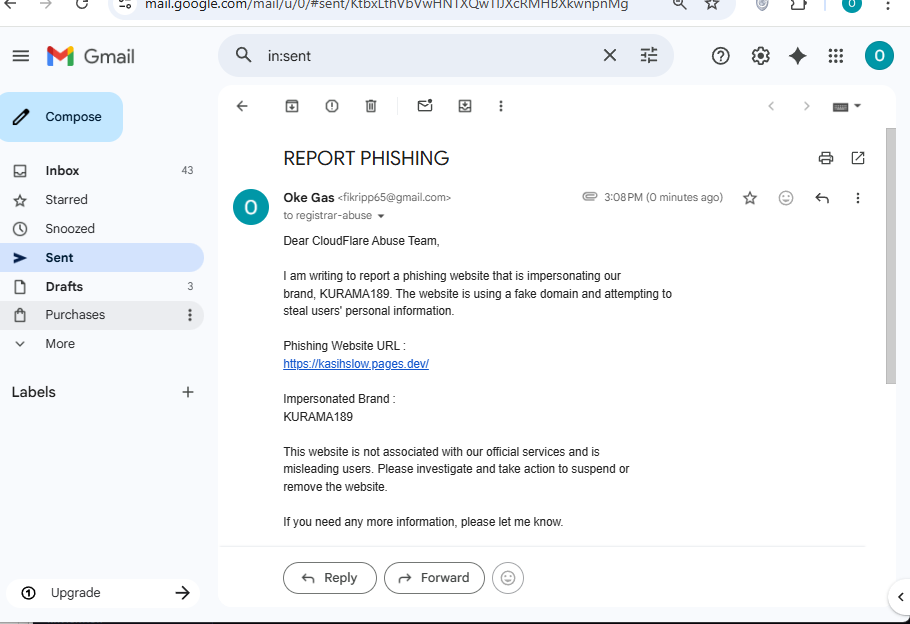This screenshot has height=624, width=910.
Task: Click the Upgrade button
Action: (x=103, y=593)
